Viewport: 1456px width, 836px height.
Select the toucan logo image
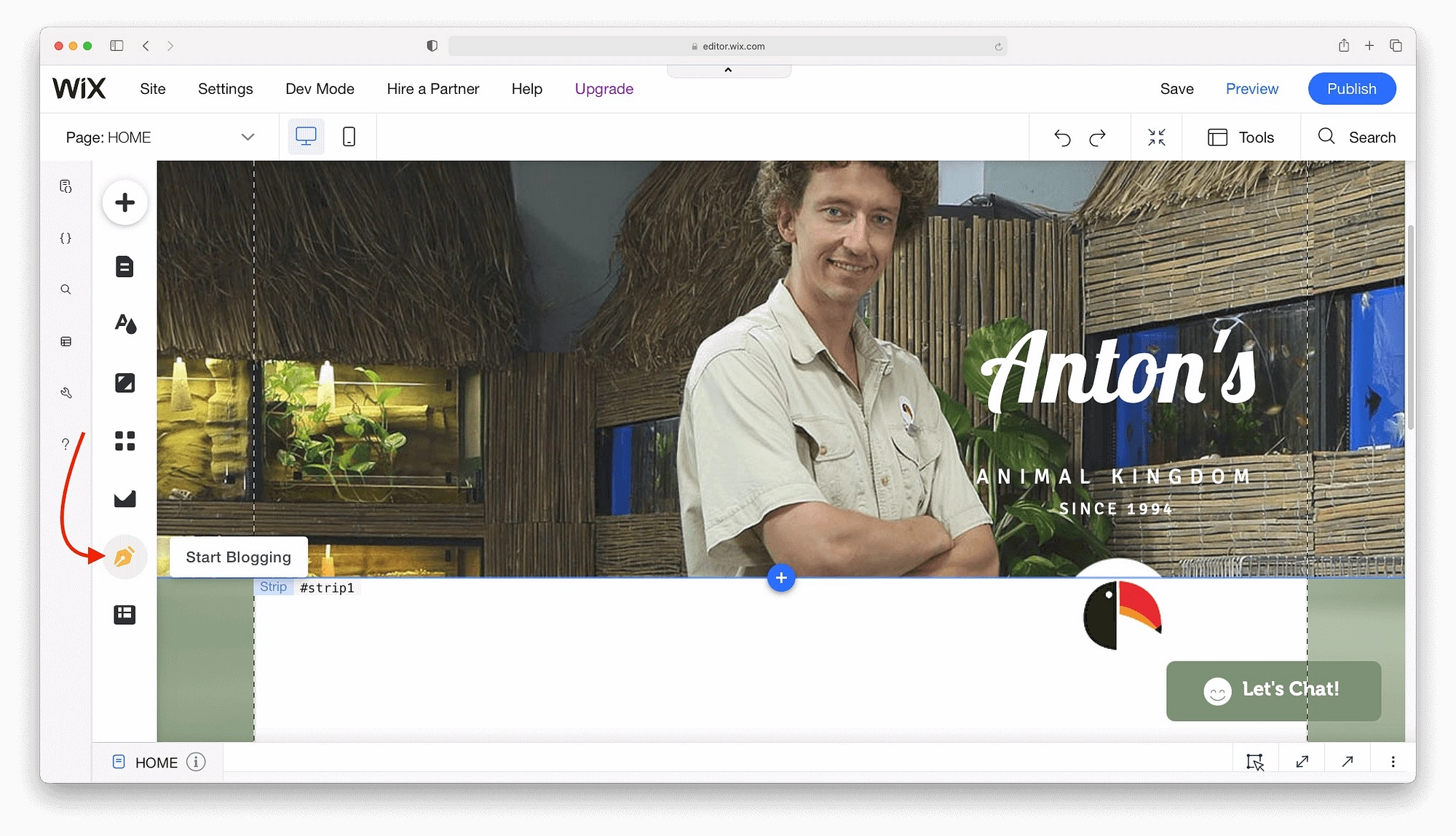[x=1122, y=616]
